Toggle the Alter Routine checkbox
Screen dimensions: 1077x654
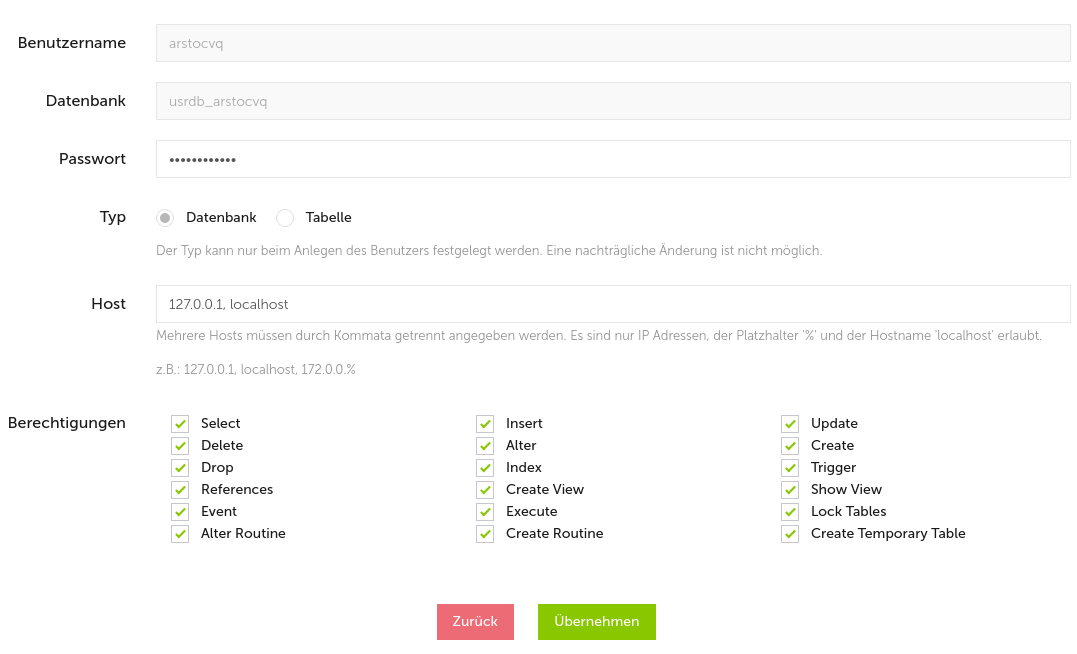coord(180,534)
